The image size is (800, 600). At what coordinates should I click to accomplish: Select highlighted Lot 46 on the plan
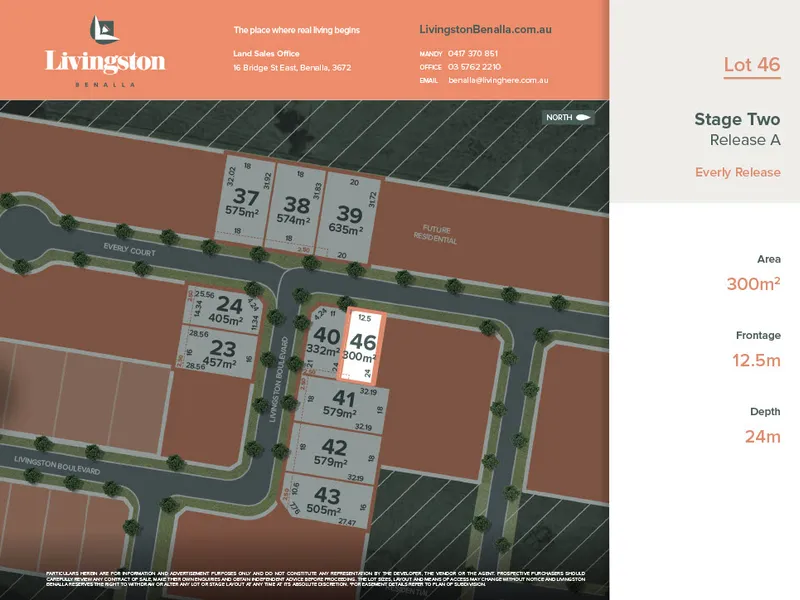[x=363, y=345]
